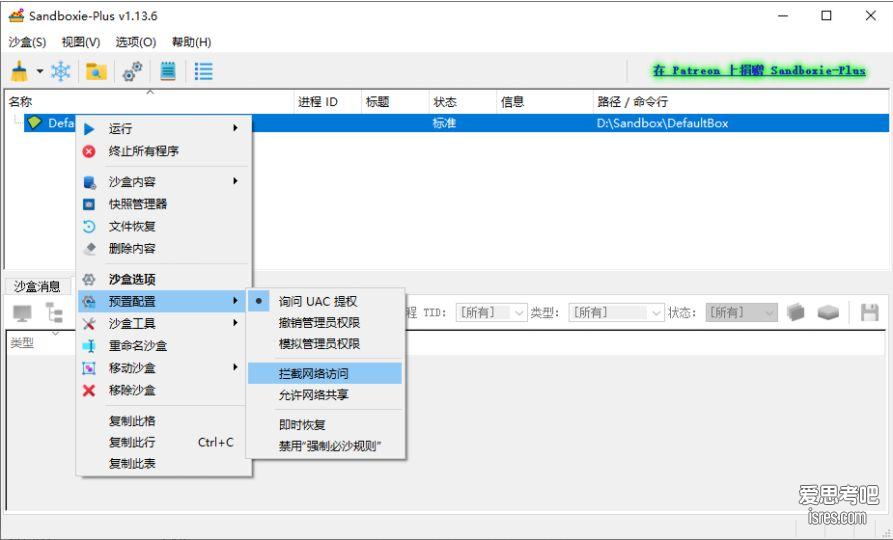Click the move icon beside 移动沙盒
893x540 pixels.
click(x=89, y=368)
